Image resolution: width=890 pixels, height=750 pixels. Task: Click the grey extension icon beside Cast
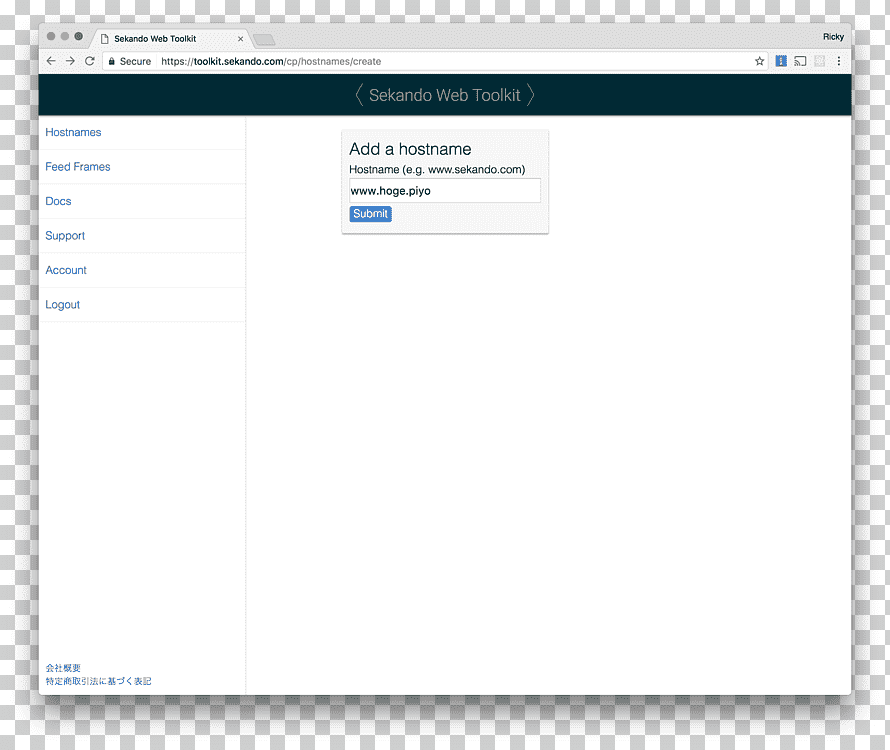820,61
